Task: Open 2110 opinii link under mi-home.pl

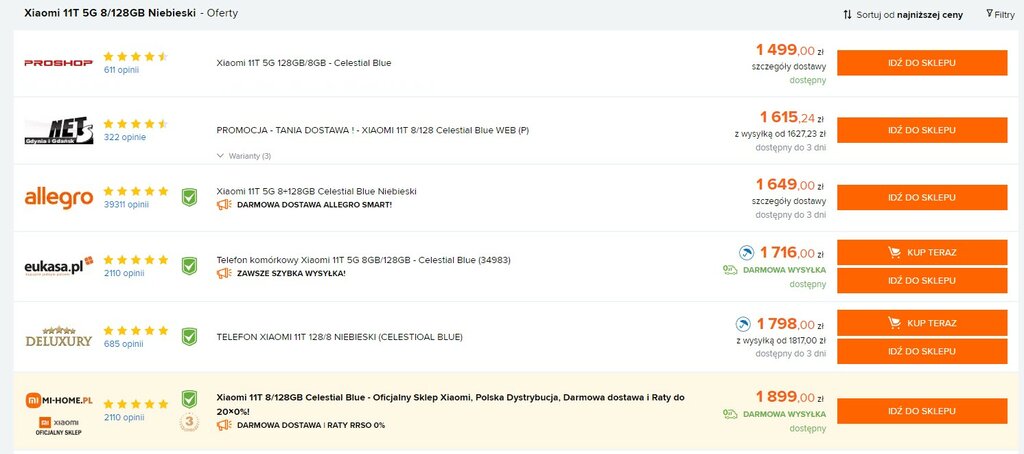Action: [123, 417]
